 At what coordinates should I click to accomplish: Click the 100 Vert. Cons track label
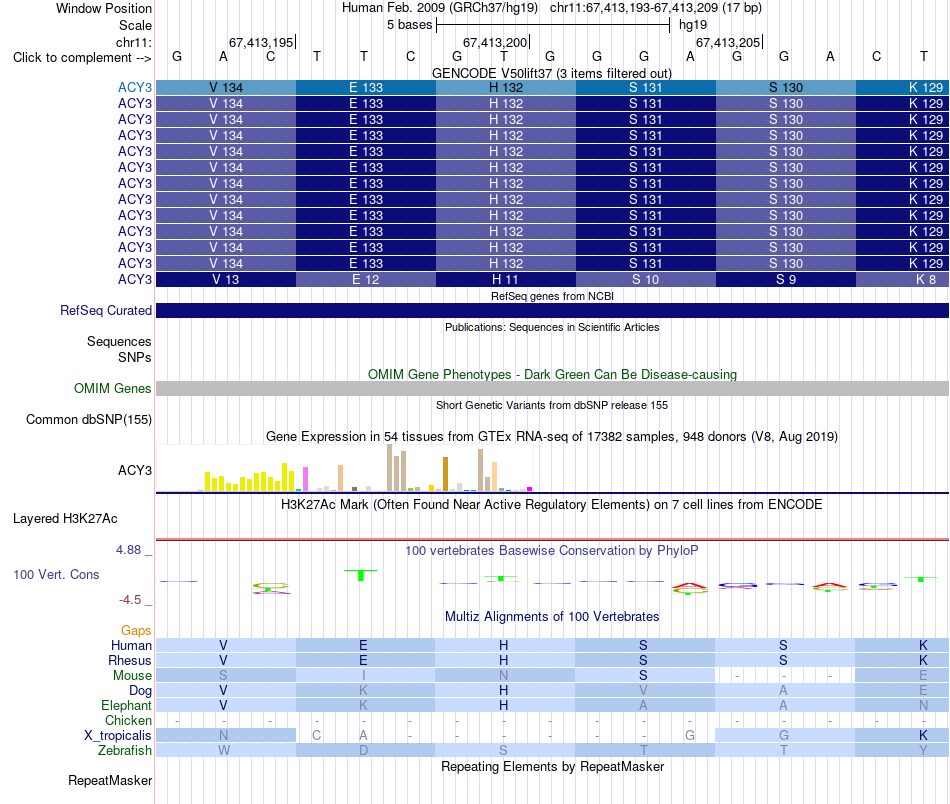pyautogui.click(x=56, y=574)
